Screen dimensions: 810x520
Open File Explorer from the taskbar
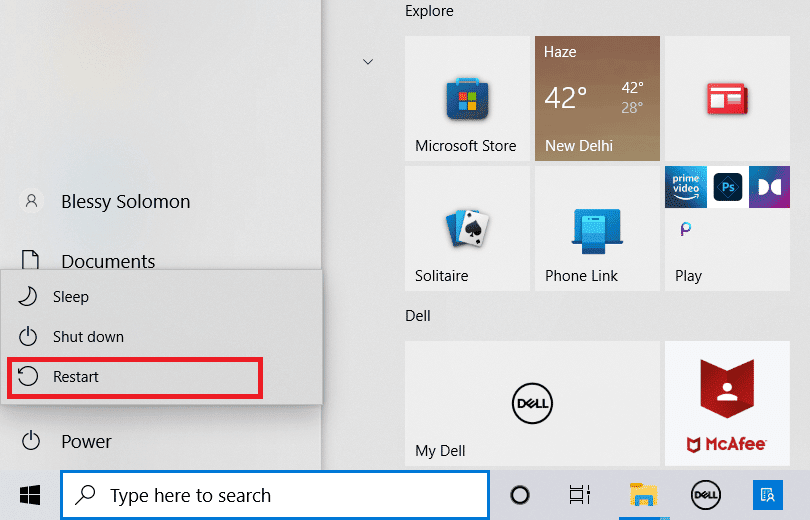point(640,495)
